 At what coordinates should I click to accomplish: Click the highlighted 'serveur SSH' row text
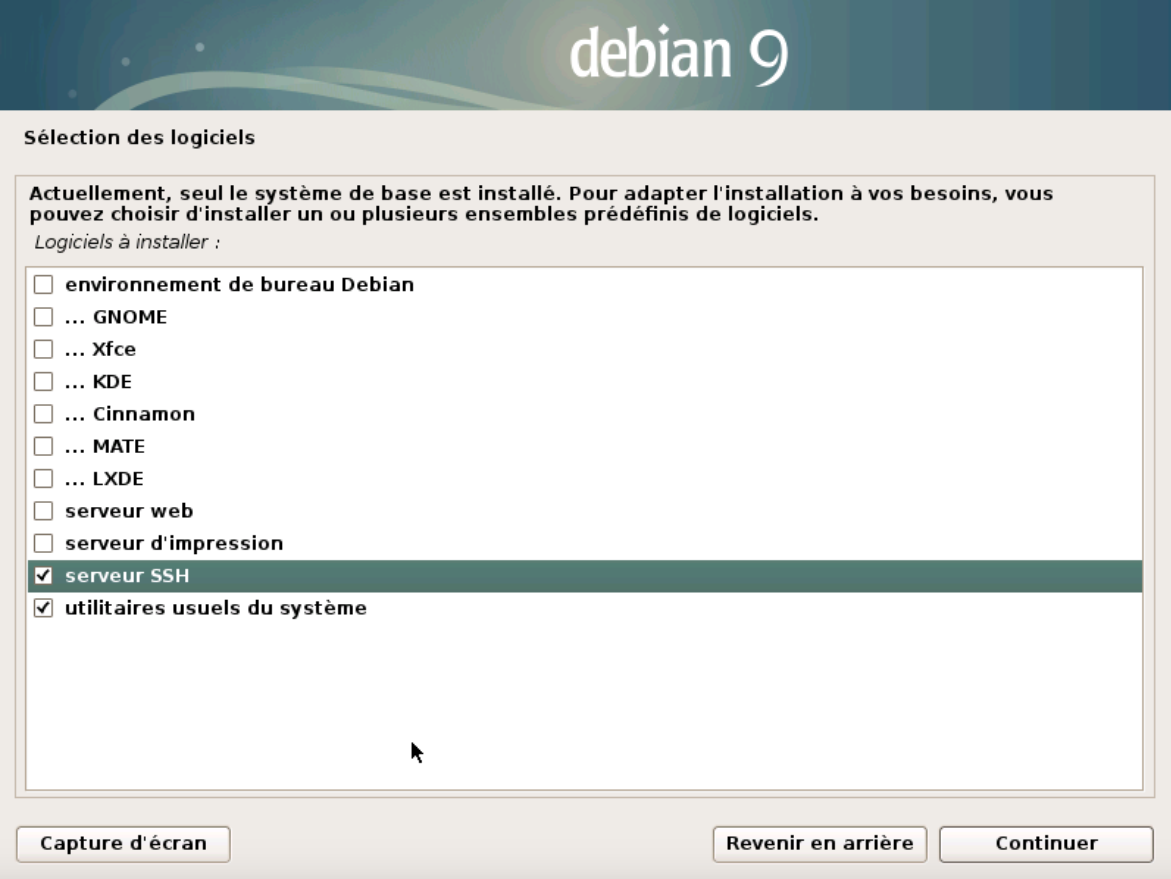pyautogui.click(x=127, y=576)
